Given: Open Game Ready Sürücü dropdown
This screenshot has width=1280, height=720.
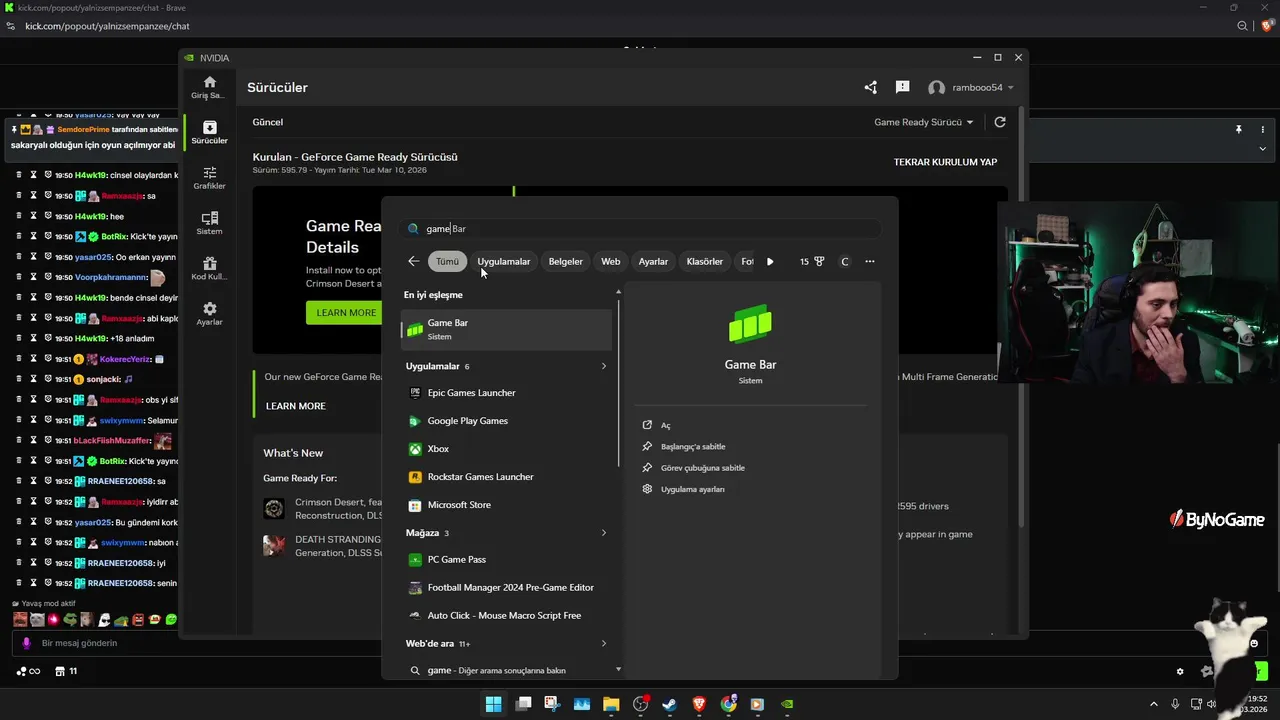Looking at the screenshot, I should 923,122.
